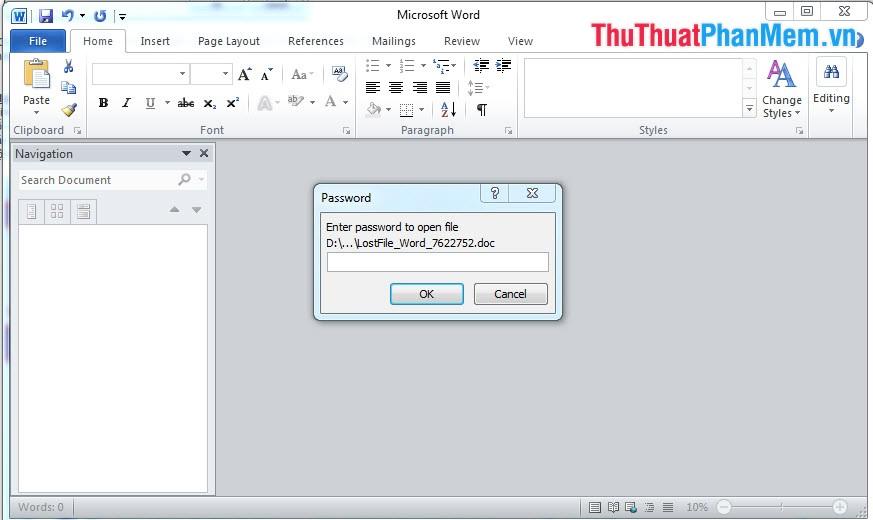Toggle Superscript formatting
Viewport: 873px width, 520px height.
point(233,102)
